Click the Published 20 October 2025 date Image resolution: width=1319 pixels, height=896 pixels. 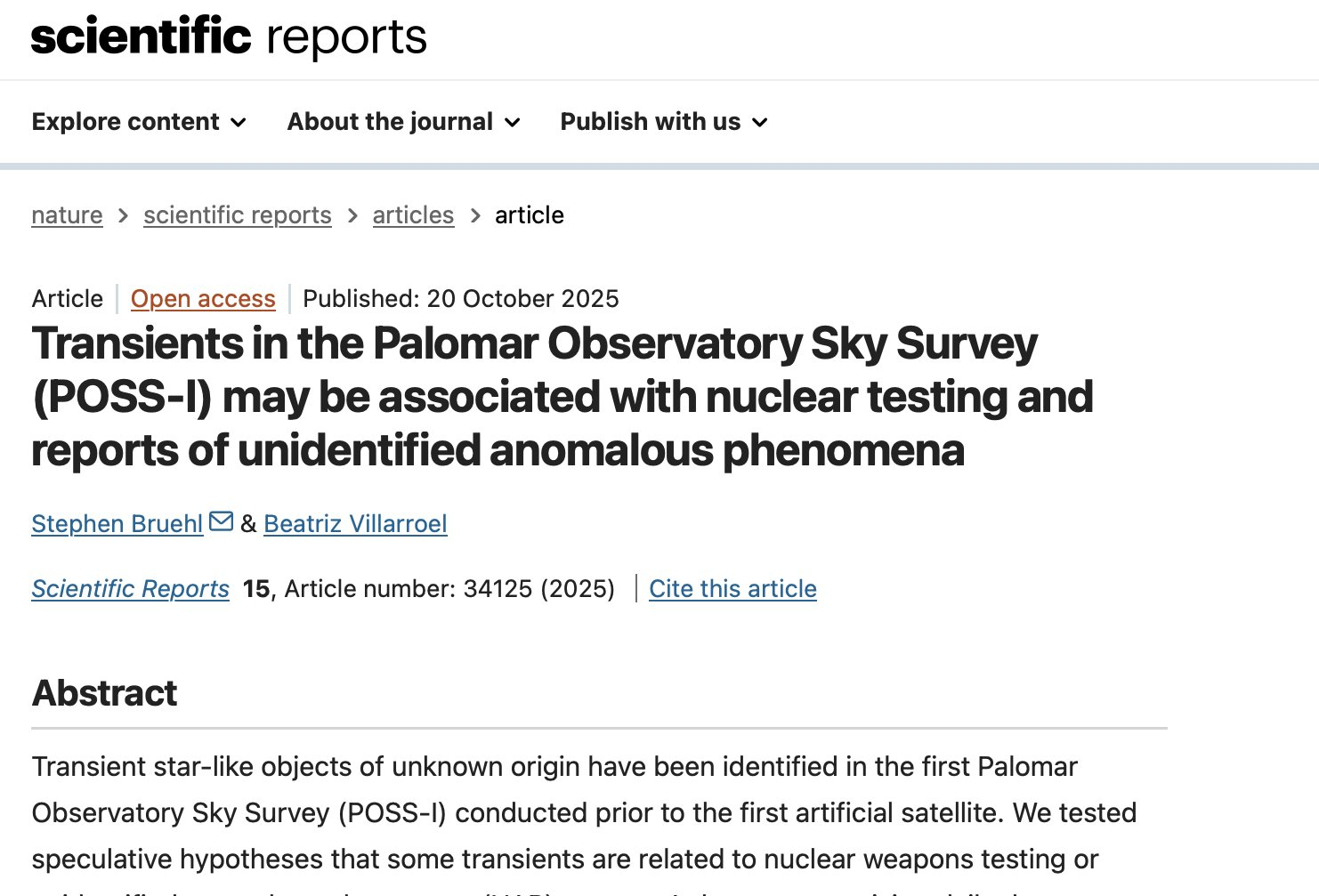[x=460, y=299]
